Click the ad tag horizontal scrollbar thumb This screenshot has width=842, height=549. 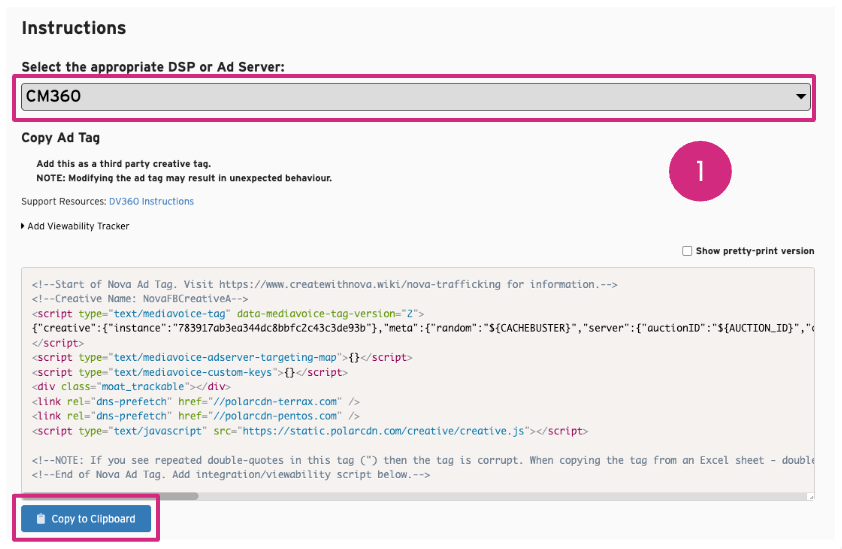click(110, 495)
